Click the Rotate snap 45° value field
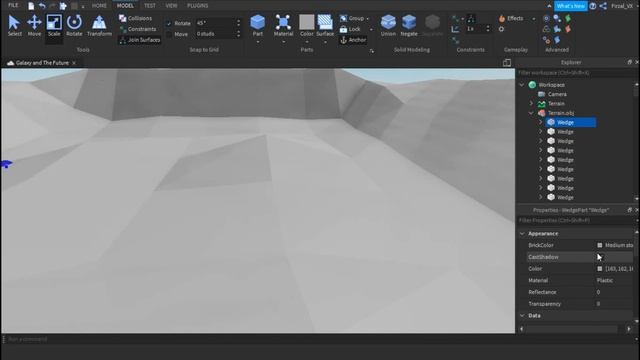 click(214, 23)
